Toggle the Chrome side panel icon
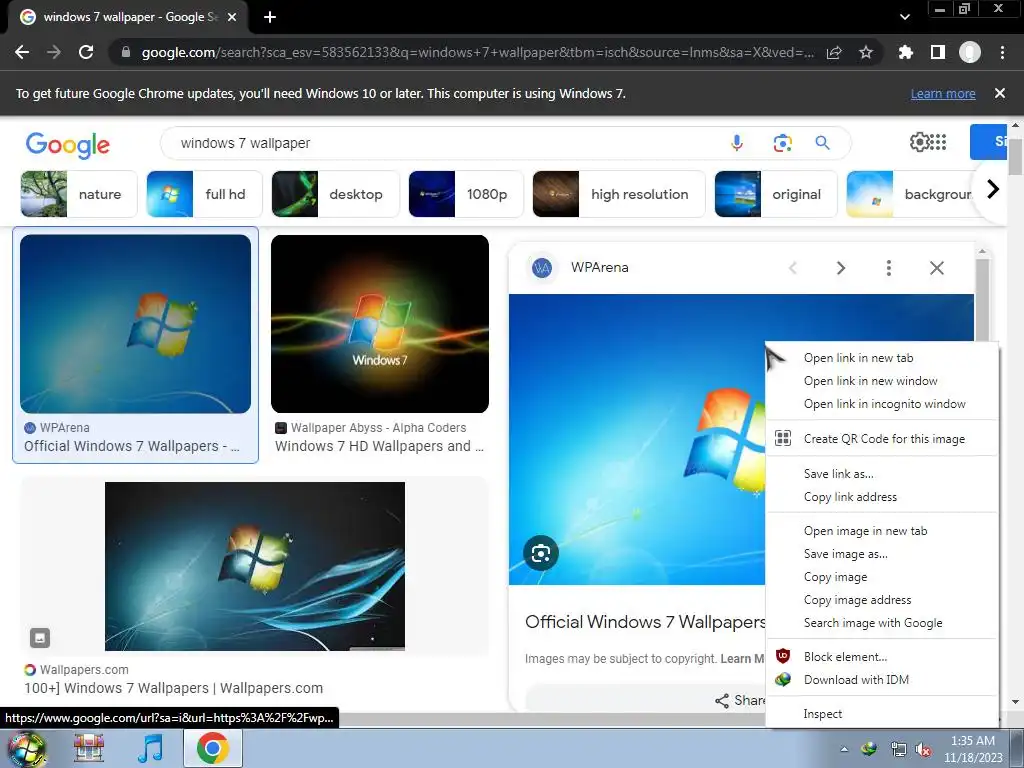This screenshot has height=768, width=1024. click(x=938, y=52)
